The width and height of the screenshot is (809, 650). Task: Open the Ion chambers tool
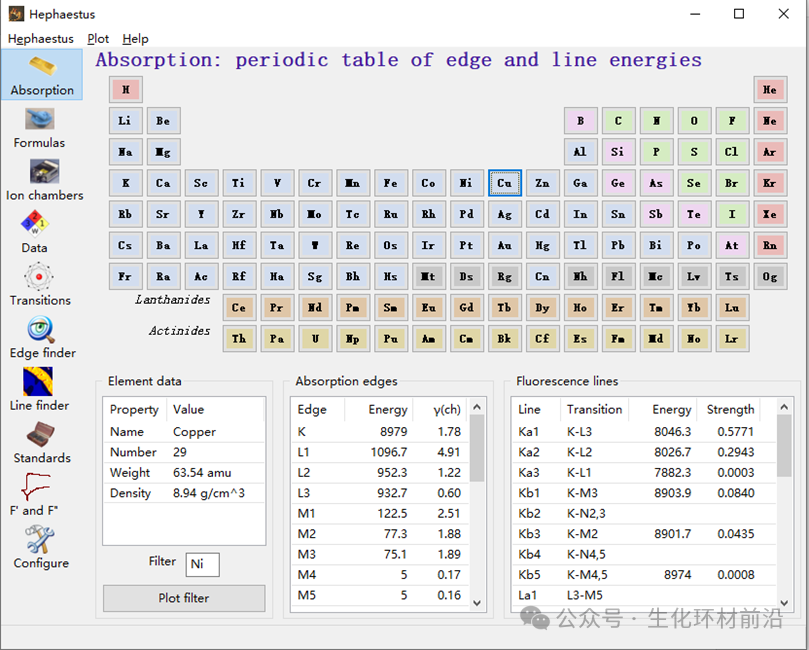(44, 181)
